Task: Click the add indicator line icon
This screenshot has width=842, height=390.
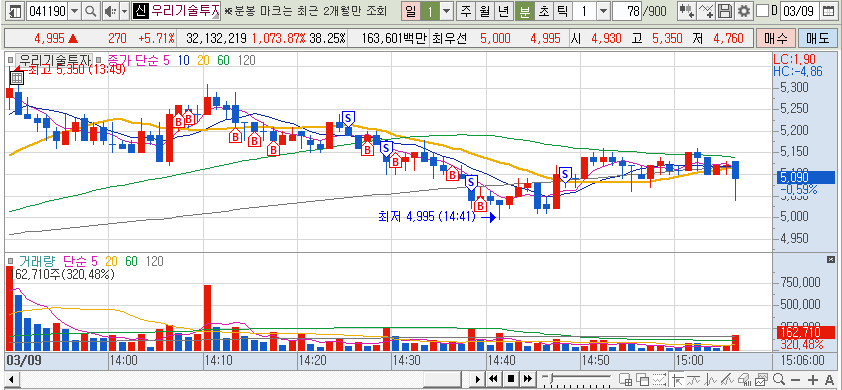Action: [x=706, y=10]
